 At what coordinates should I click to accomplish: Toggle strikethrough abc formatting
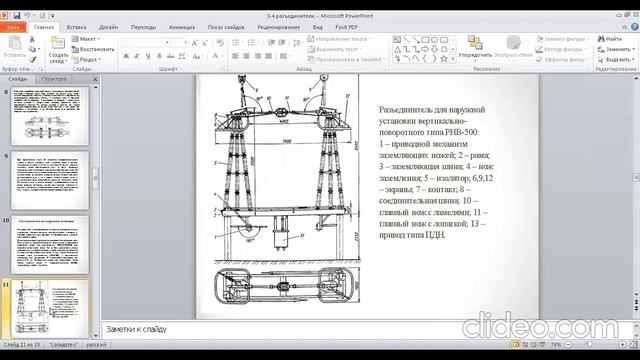tap(170, 56)
